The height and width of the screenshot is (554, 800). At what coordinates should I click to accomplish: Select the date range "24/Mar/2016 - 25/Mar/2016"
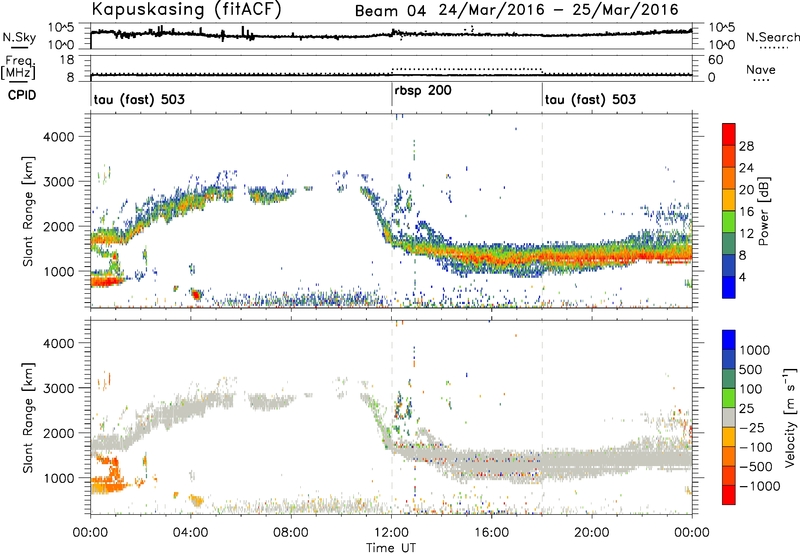tap(558, 10)
